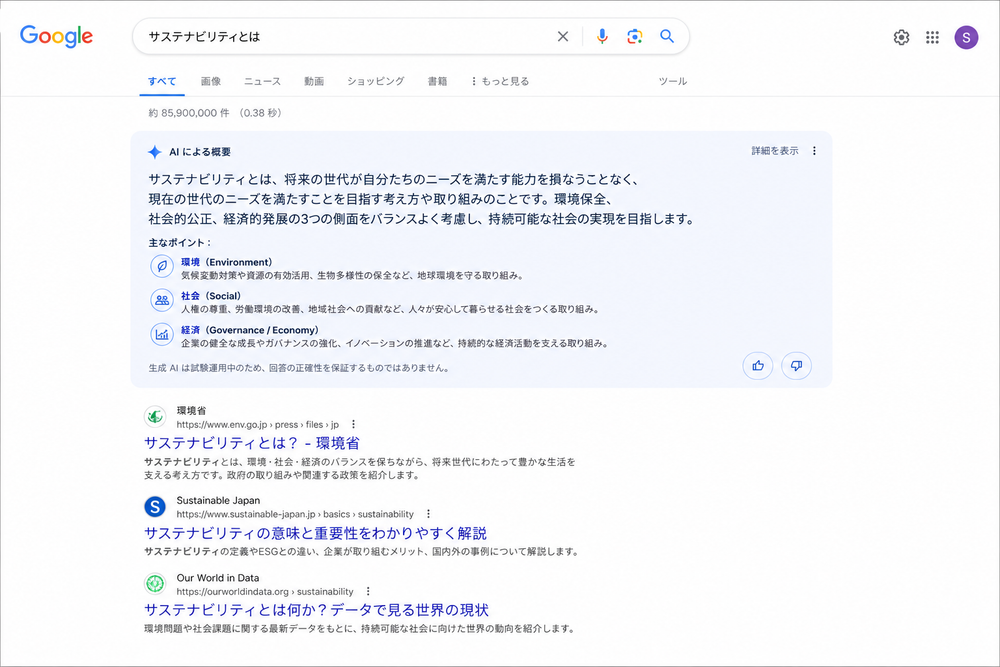
Task: Click the 約 85,900,000 件 result count
Action: tap(189, 113)
